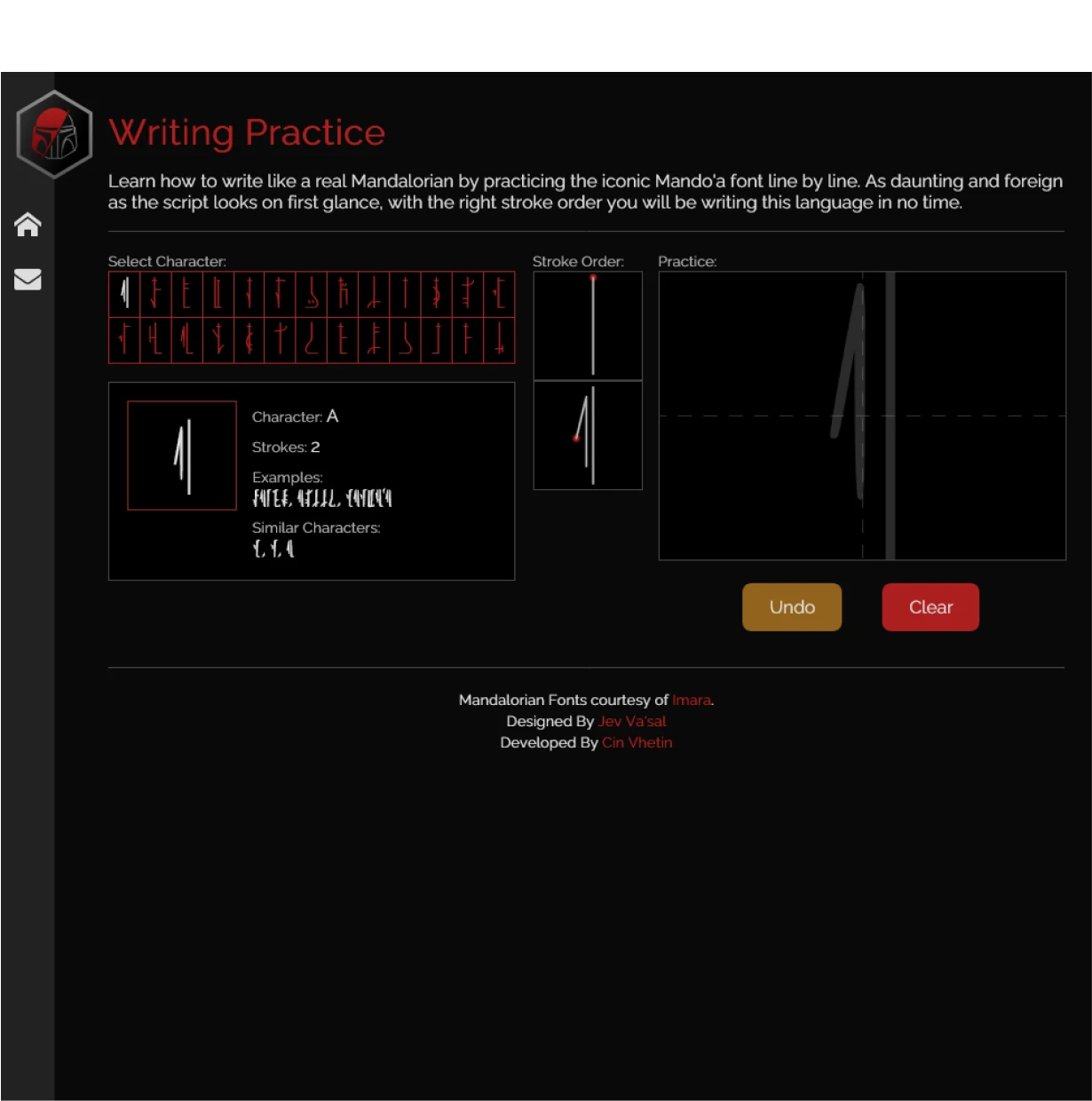Select the eighth glyph in bottom character row

[343, 339]
